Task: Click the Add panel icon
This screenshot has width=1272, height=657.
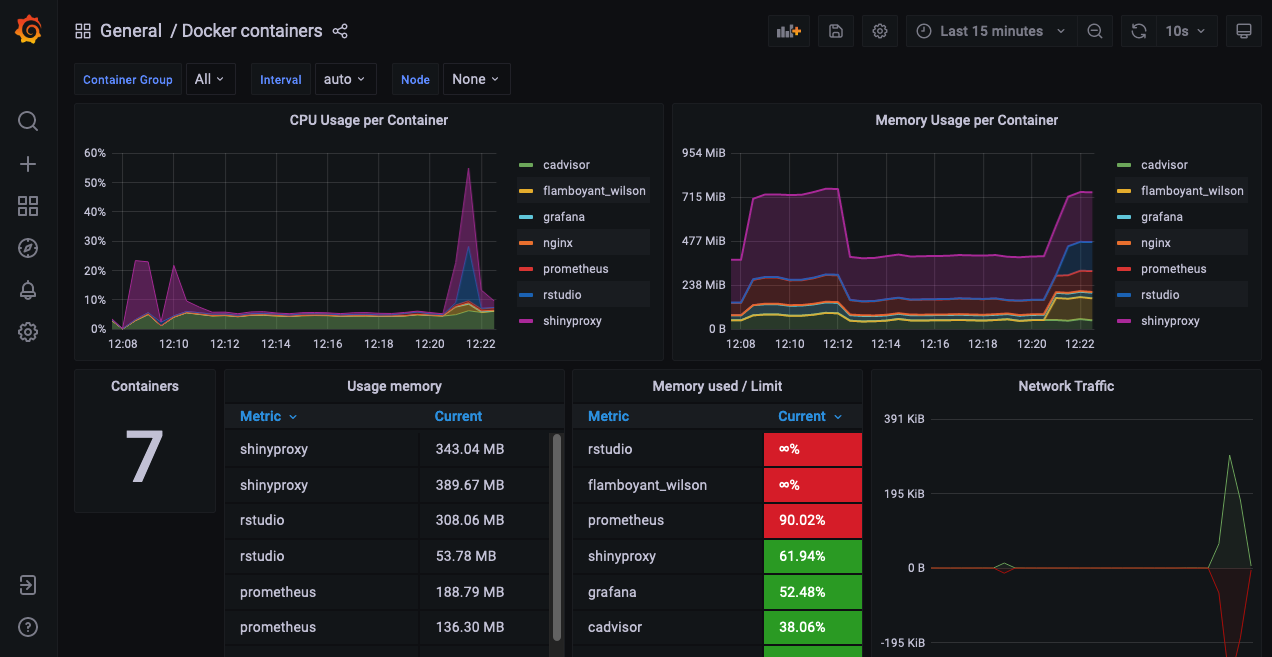Action: pos(789,31)
